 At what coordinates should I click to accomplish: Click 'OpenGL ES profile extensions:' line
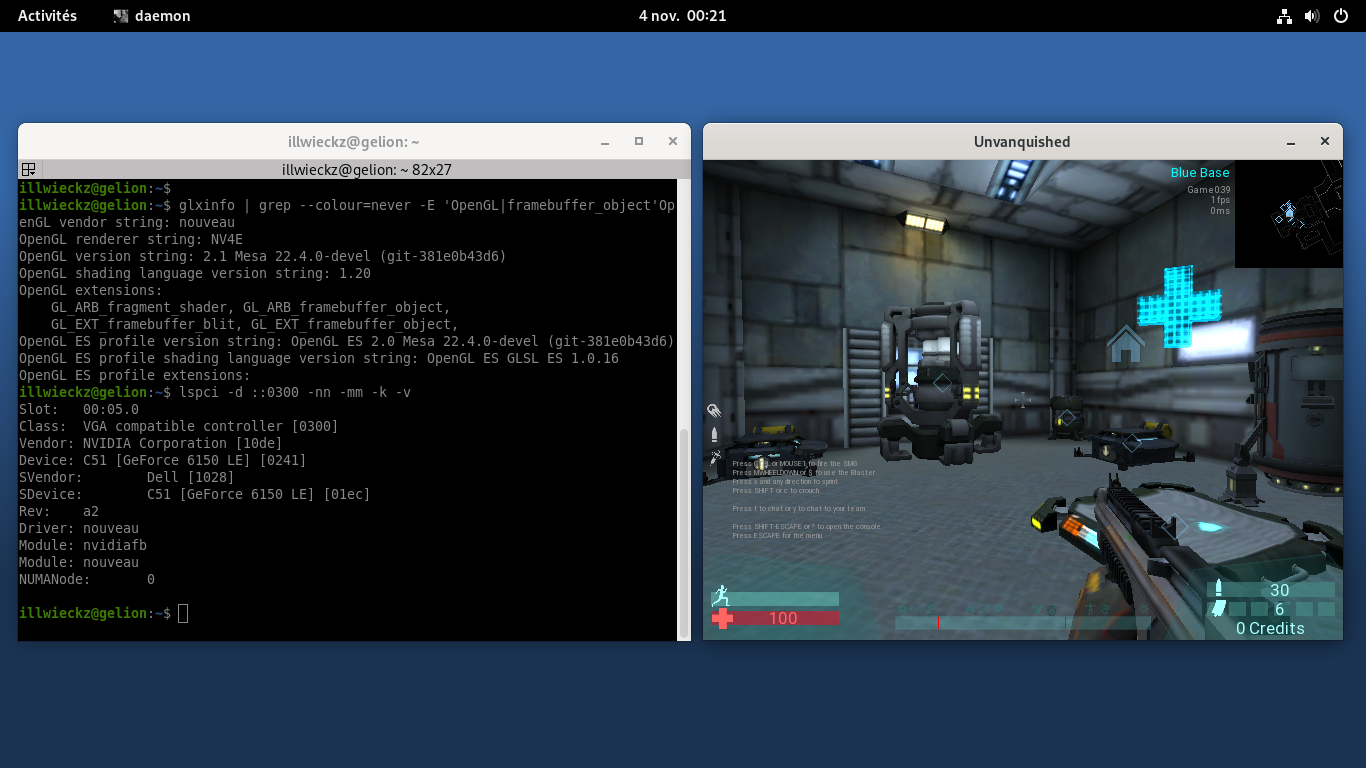tap(135, 375)
